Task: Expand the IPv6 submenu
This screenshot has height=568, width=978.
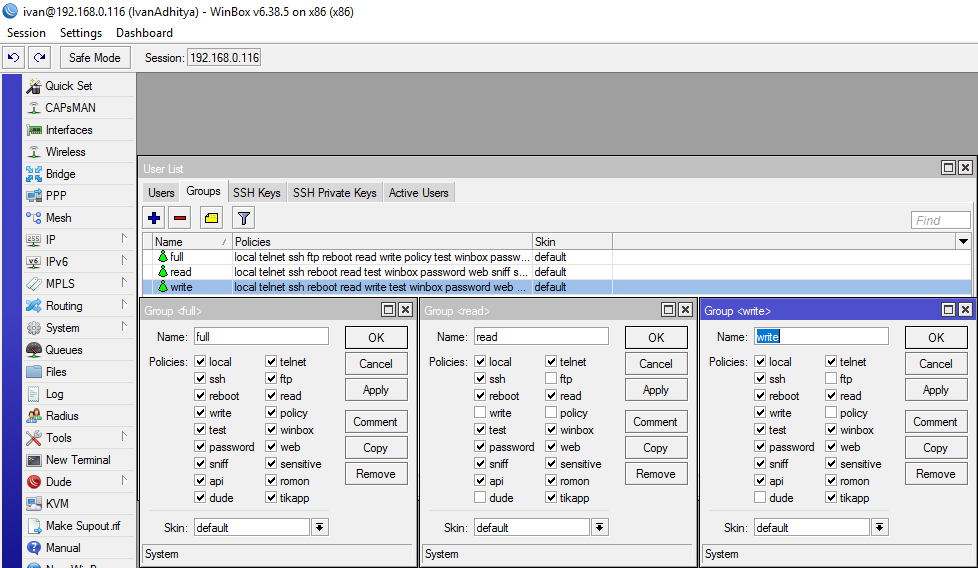Action: pyautogui.click(x=124, y=261)
